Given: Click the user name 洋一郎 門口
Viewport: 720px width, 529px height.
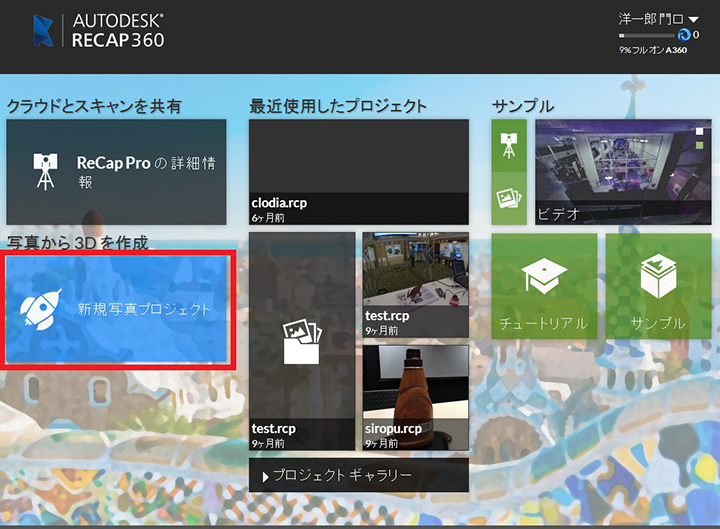Looking at the screenshot, I should pyautogui.click(x=651, y=19).
